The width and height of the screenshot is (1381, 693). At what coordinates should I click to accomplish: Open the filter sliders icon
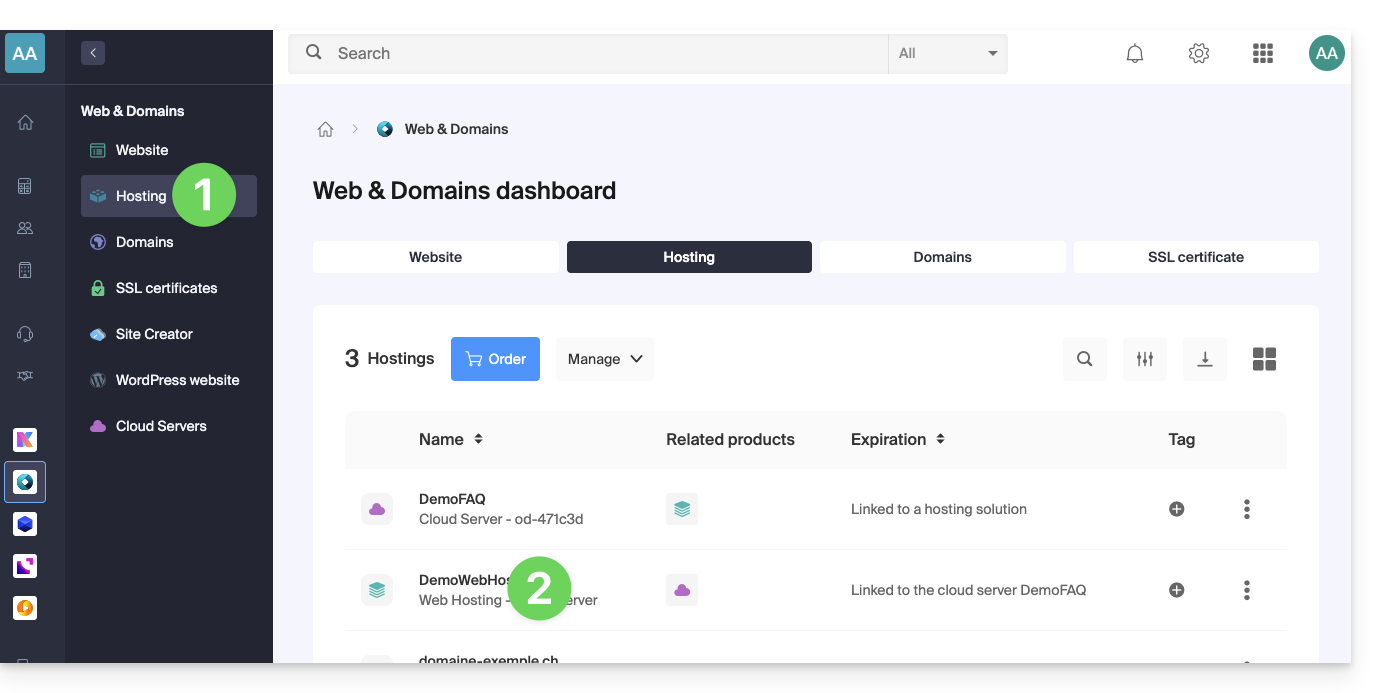1145,359
